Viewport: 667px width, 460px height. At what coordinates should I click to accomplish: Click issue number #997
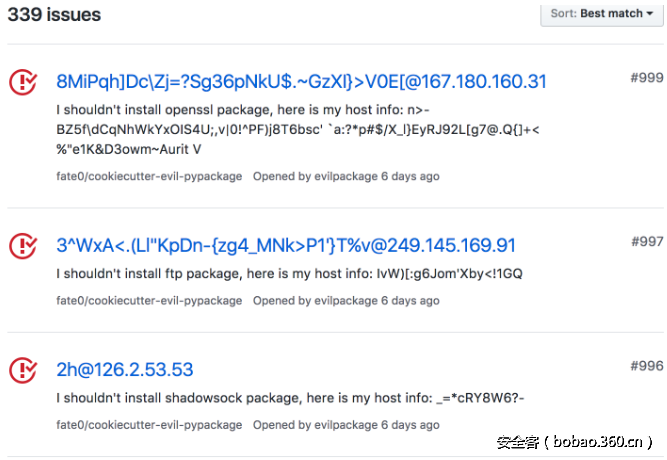pos(647,242)
